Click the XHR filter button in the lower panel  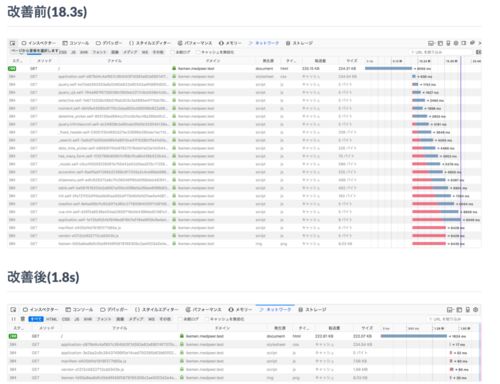88,319
